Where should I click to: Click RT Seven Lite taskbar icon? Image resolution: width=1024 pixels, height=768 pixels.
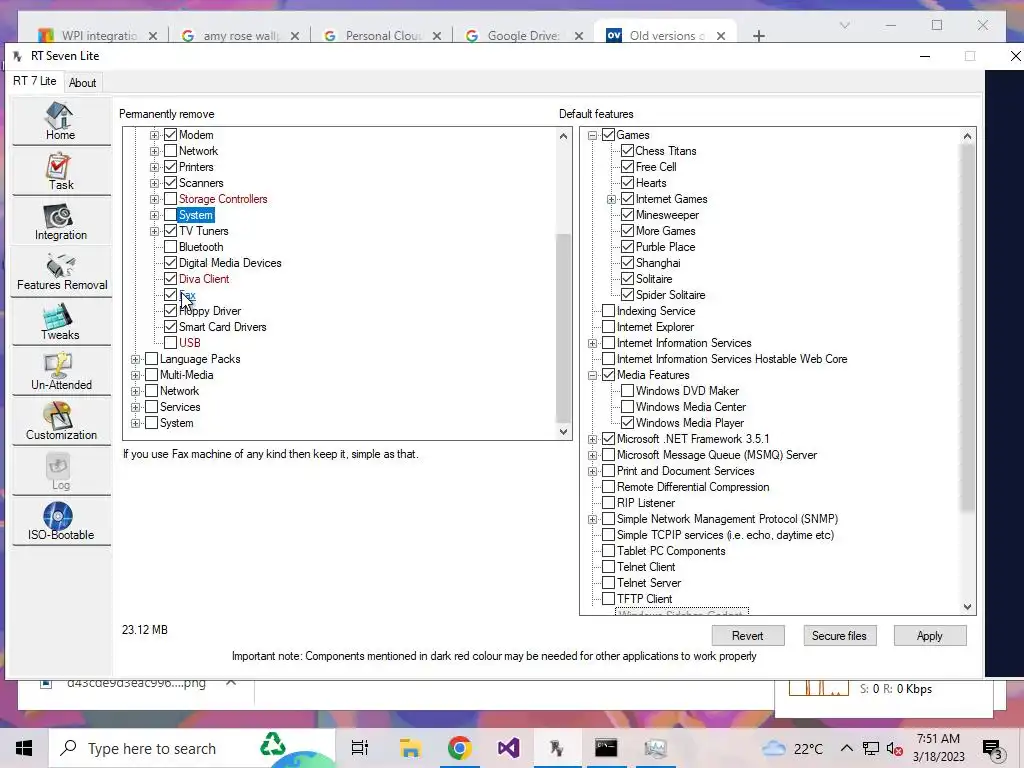(557, 748)
